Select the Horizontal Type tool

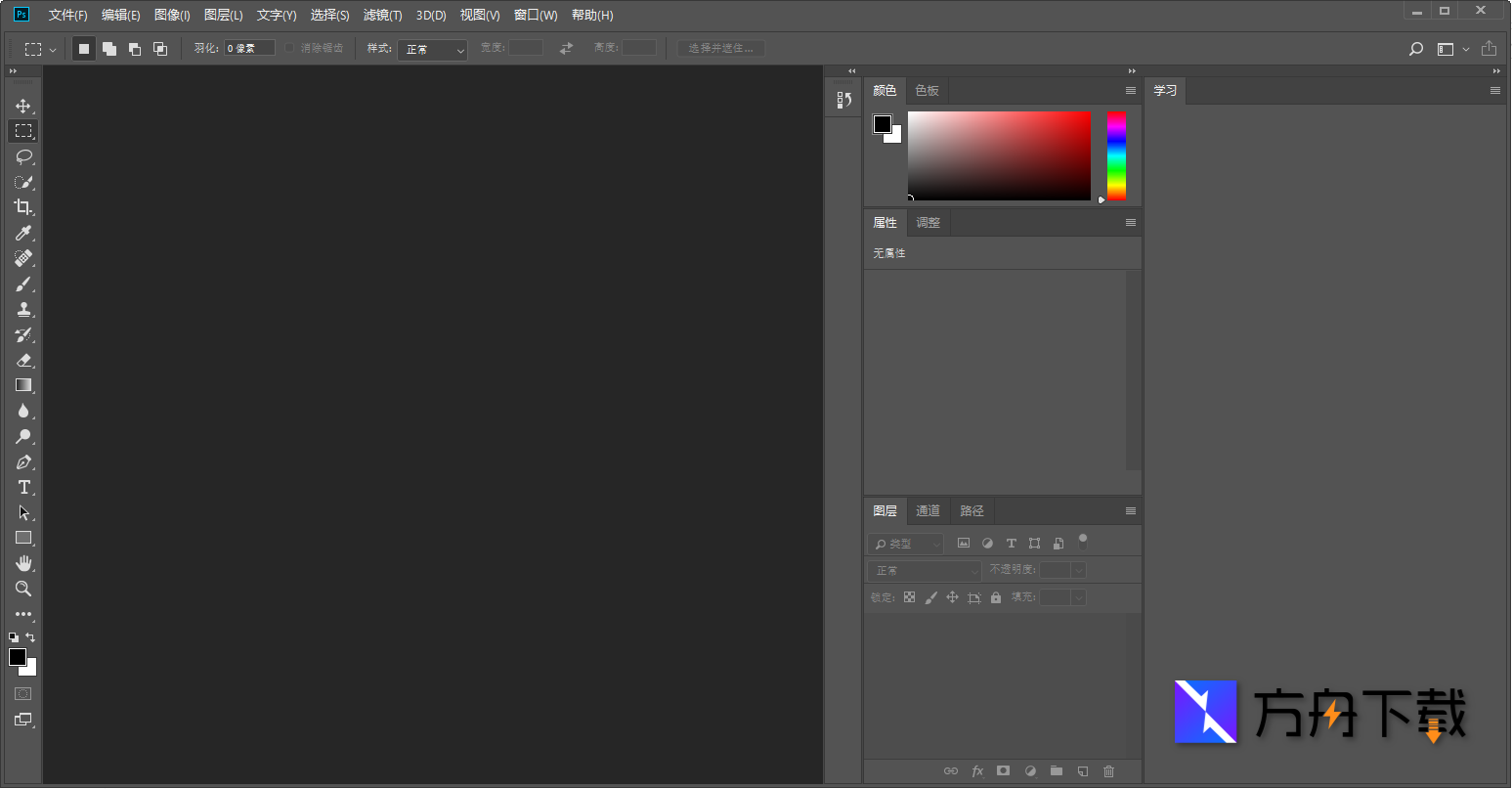tap(22, 487)
